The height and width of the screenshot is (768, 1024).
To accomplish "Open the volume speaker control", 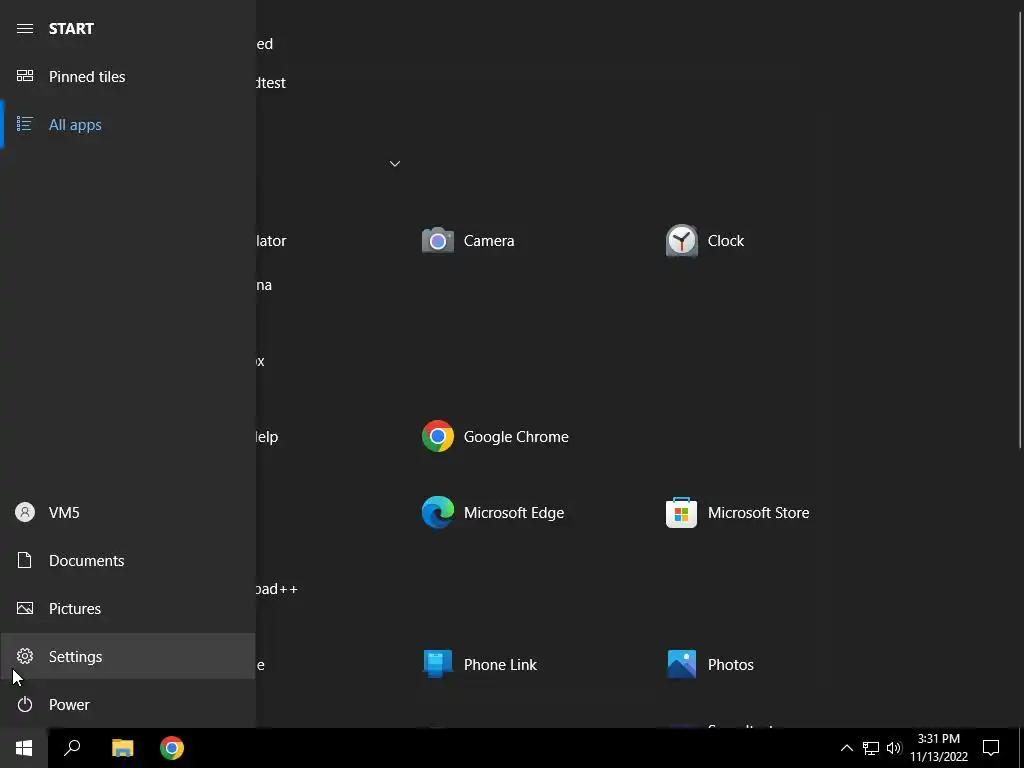I will (x=894, y=748).
